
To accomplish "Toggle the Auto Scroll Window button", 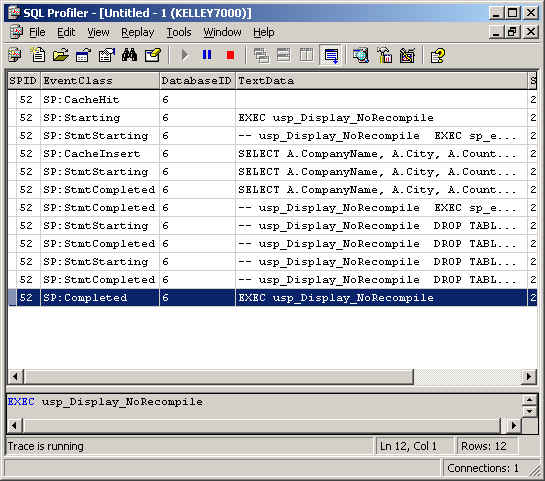I will [331, 55].
